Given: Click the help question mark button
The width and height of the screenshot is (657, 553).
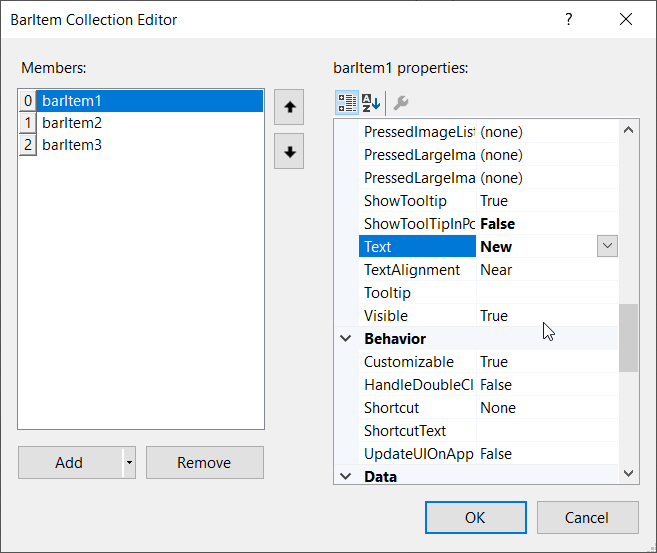Looking at the screenshot, I should [569, 19].
